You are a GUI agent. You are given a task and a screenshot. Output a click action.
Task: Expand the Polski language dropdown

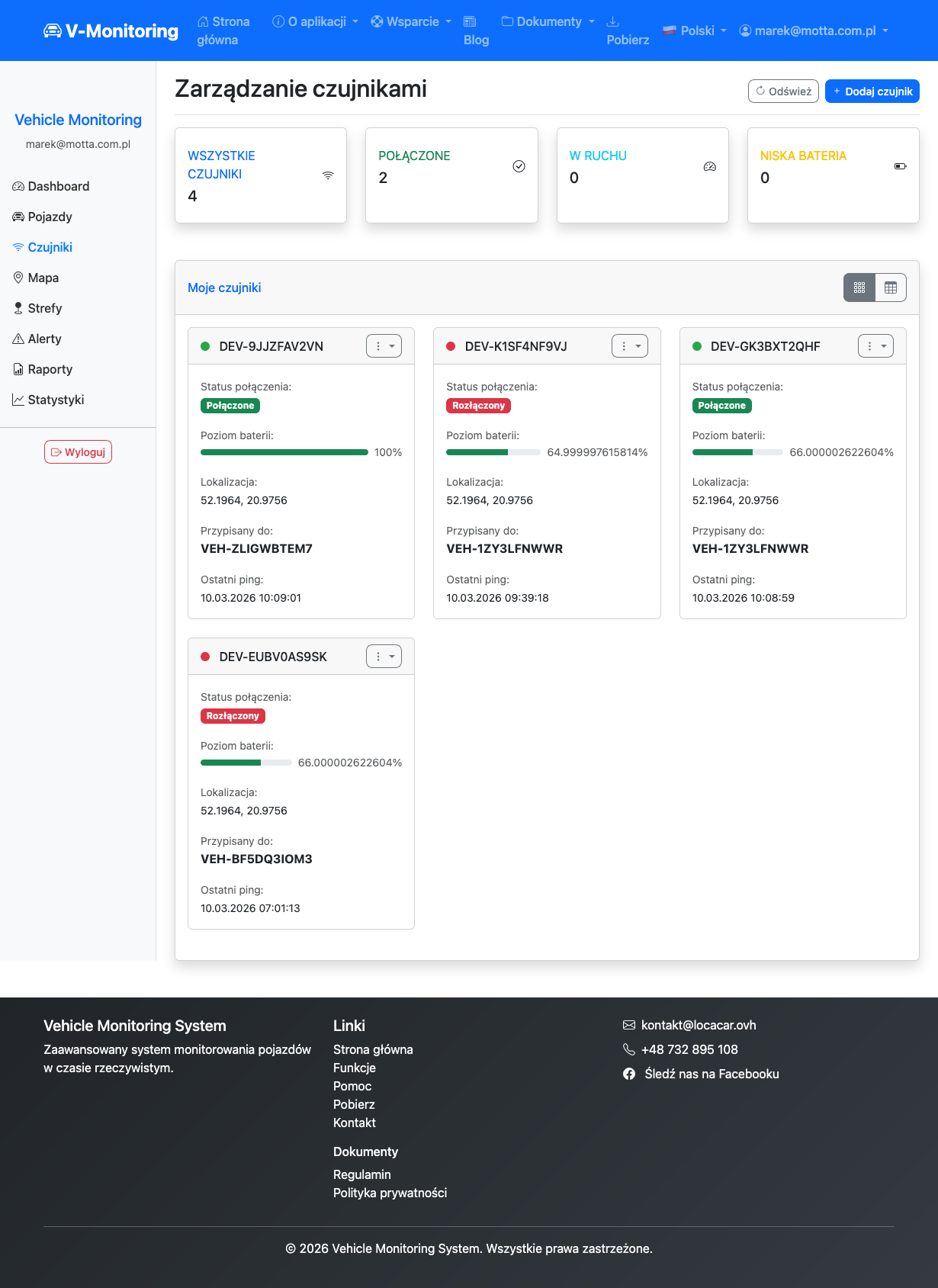(695, 31)
